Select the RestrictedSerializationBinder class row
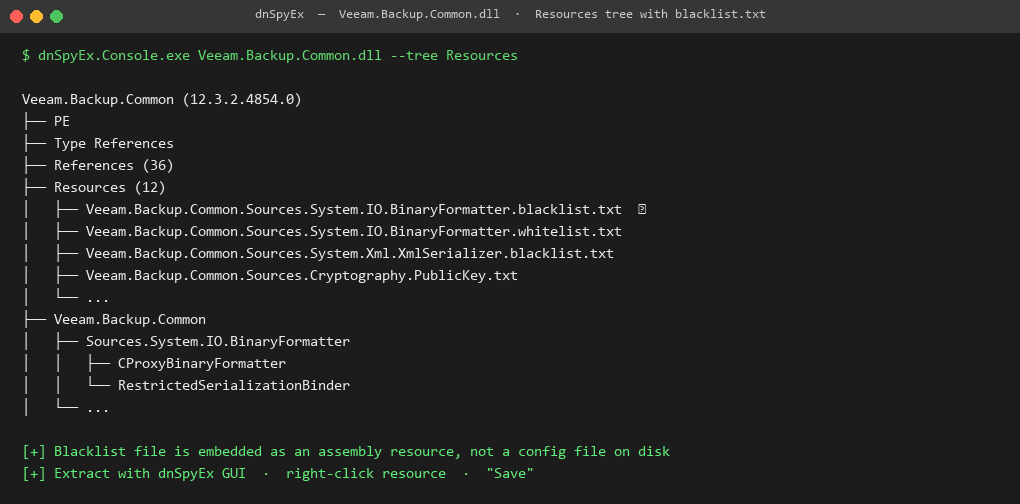 point(234,386)
